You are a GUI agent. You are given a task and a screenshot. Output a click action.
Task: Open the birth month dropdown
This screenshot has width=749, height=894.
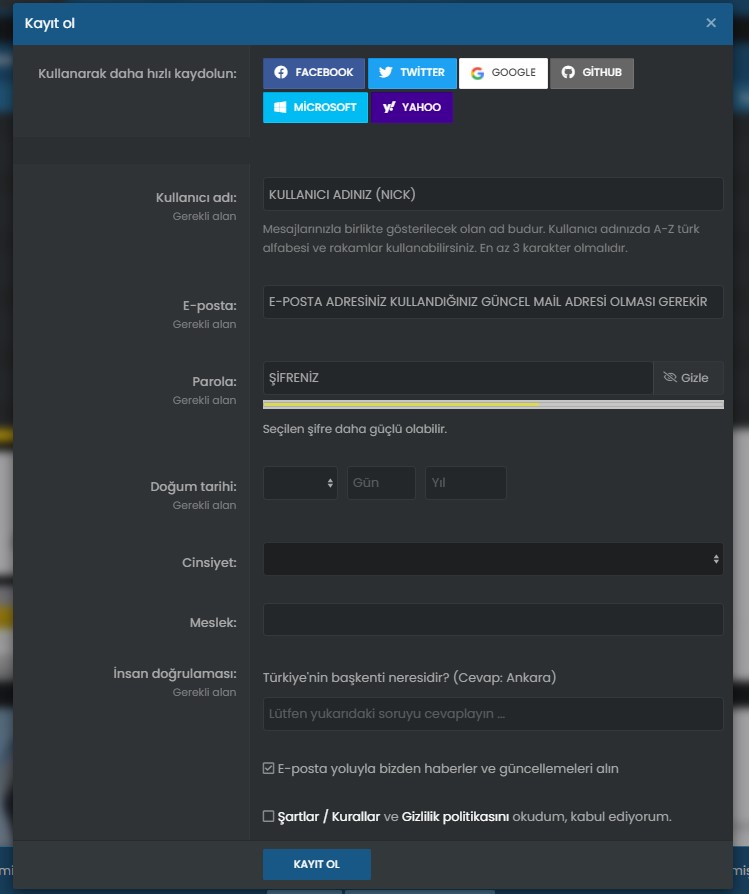(300, 483)
